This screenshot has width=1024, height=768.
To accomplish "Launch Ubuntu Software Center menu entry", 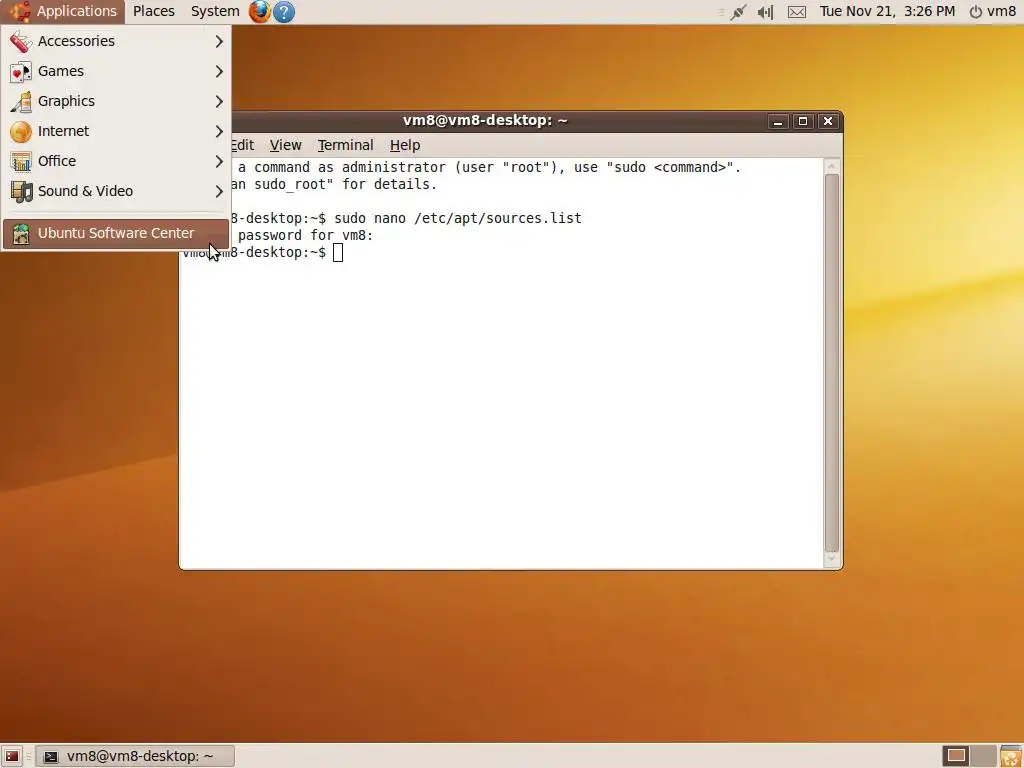I will point(116,233).
